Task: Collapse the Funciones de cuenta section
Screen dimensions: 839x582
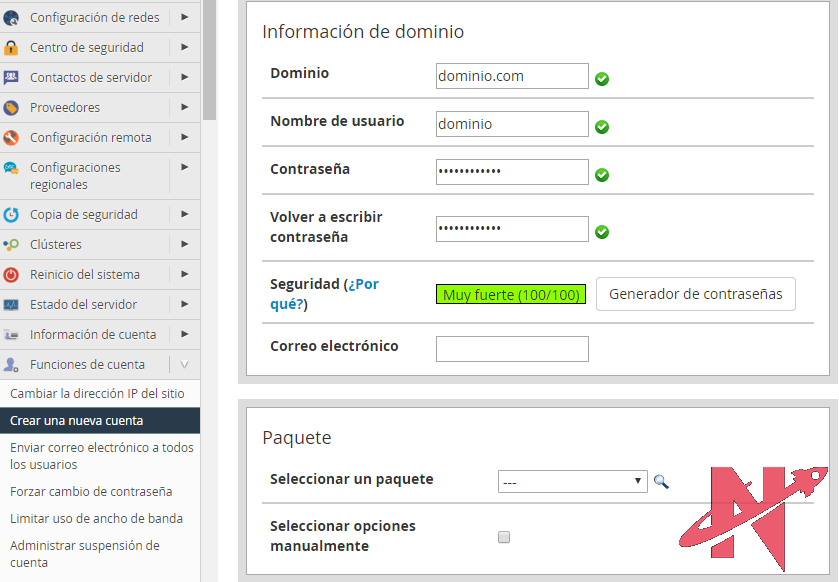Action: (184, 365)
